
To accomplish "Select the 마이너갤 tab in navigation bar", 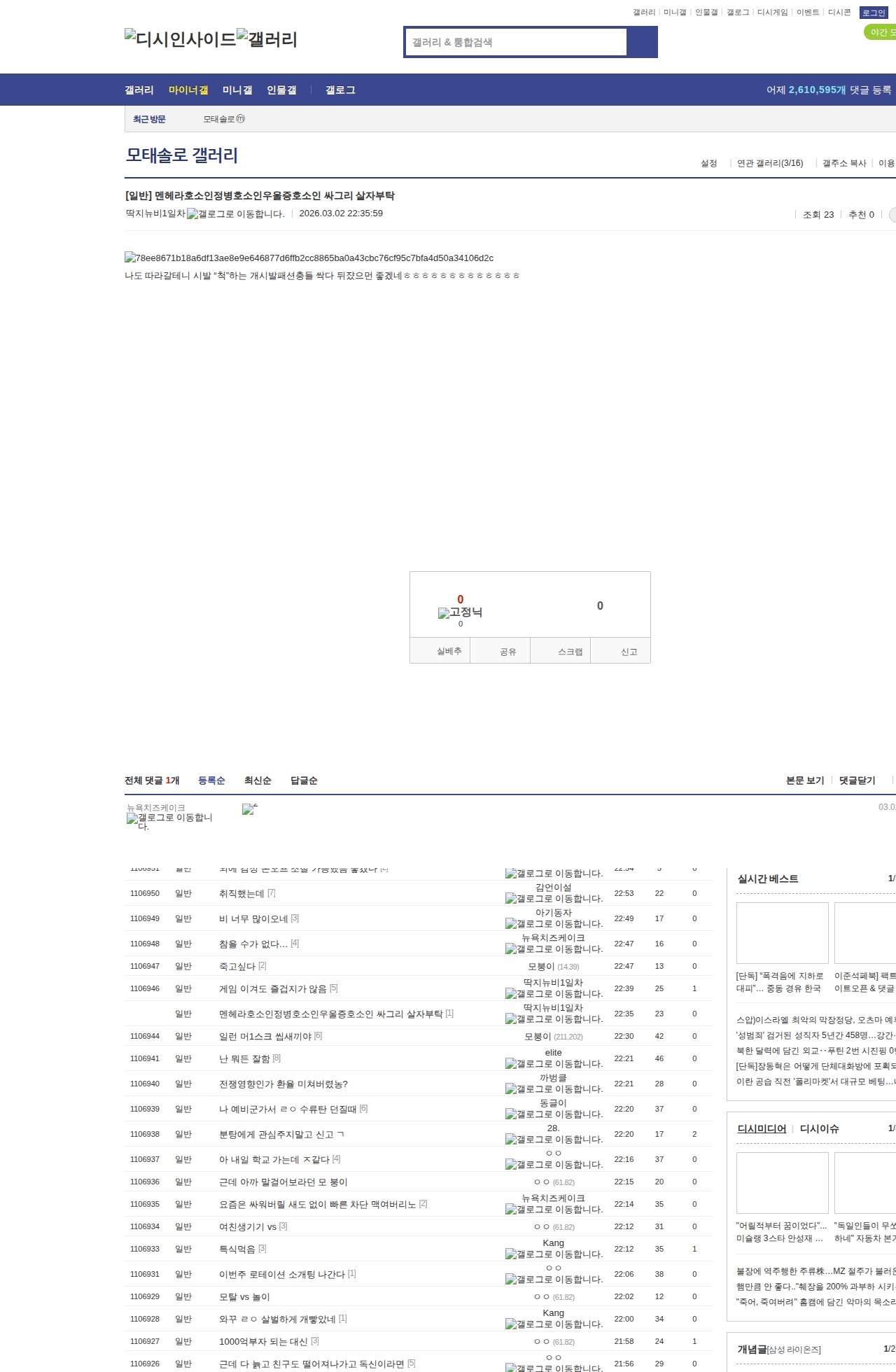I will pos(188,90).
